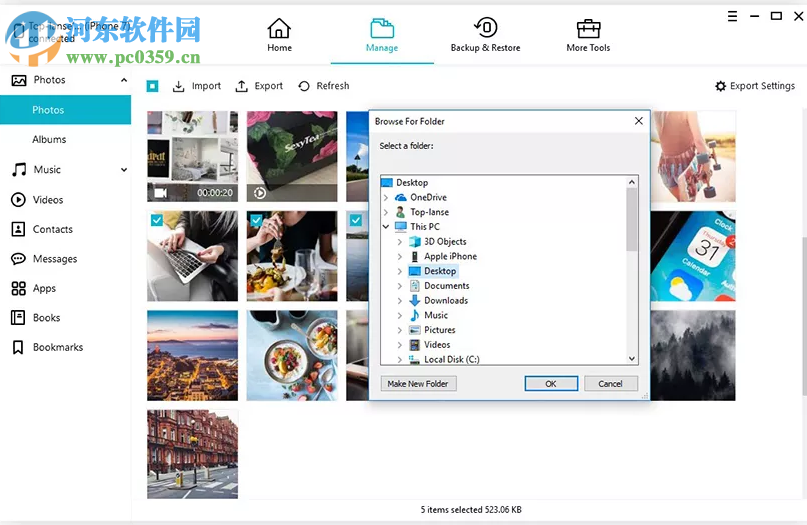Close the Browse For Folder dialog
Image resolution: width=807 pixels, height=525 pixels.
(639, 121)
